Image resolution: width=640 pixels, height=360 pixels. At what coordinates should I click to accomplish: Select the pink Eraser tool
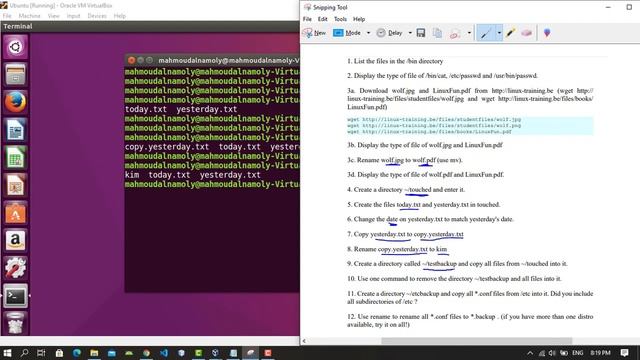tap(527, 33)
